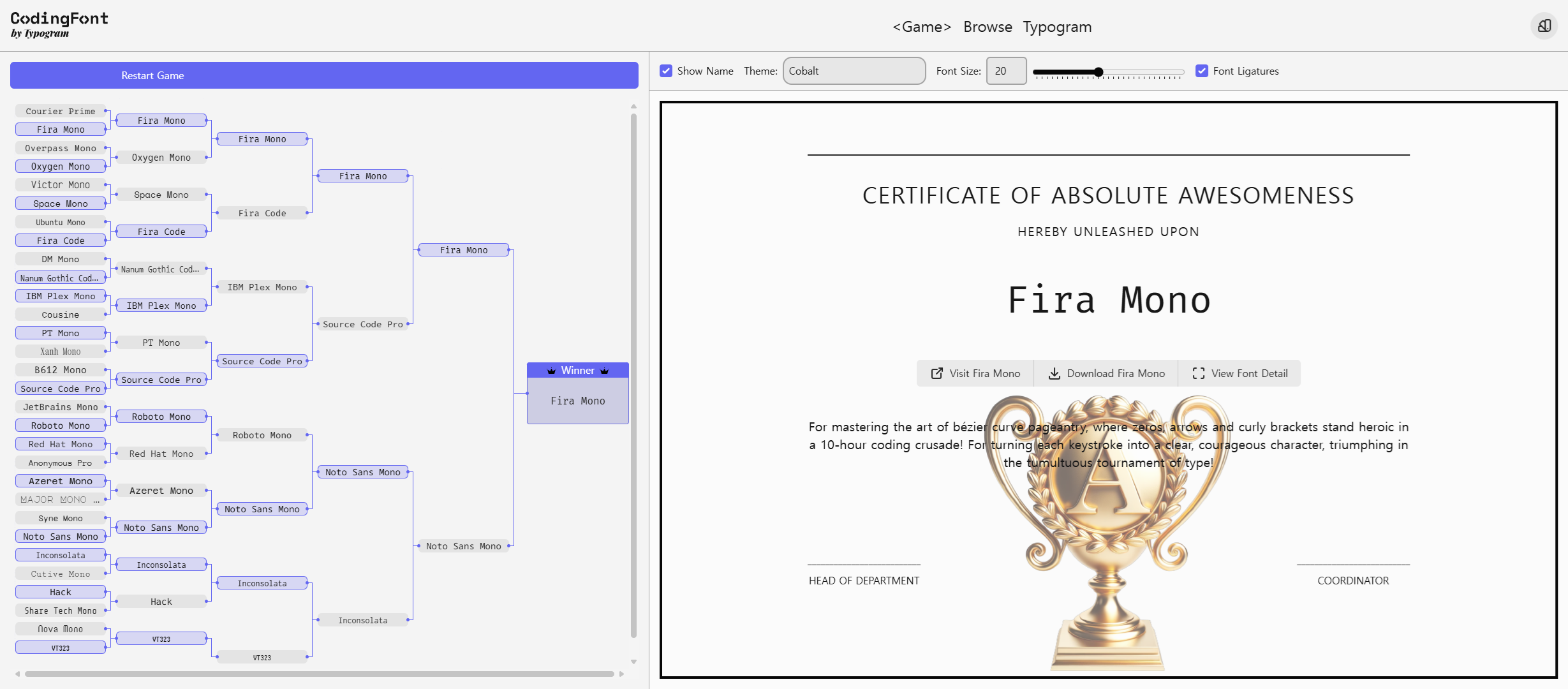
Task: Open the Browse menu item
Action: 987,27
